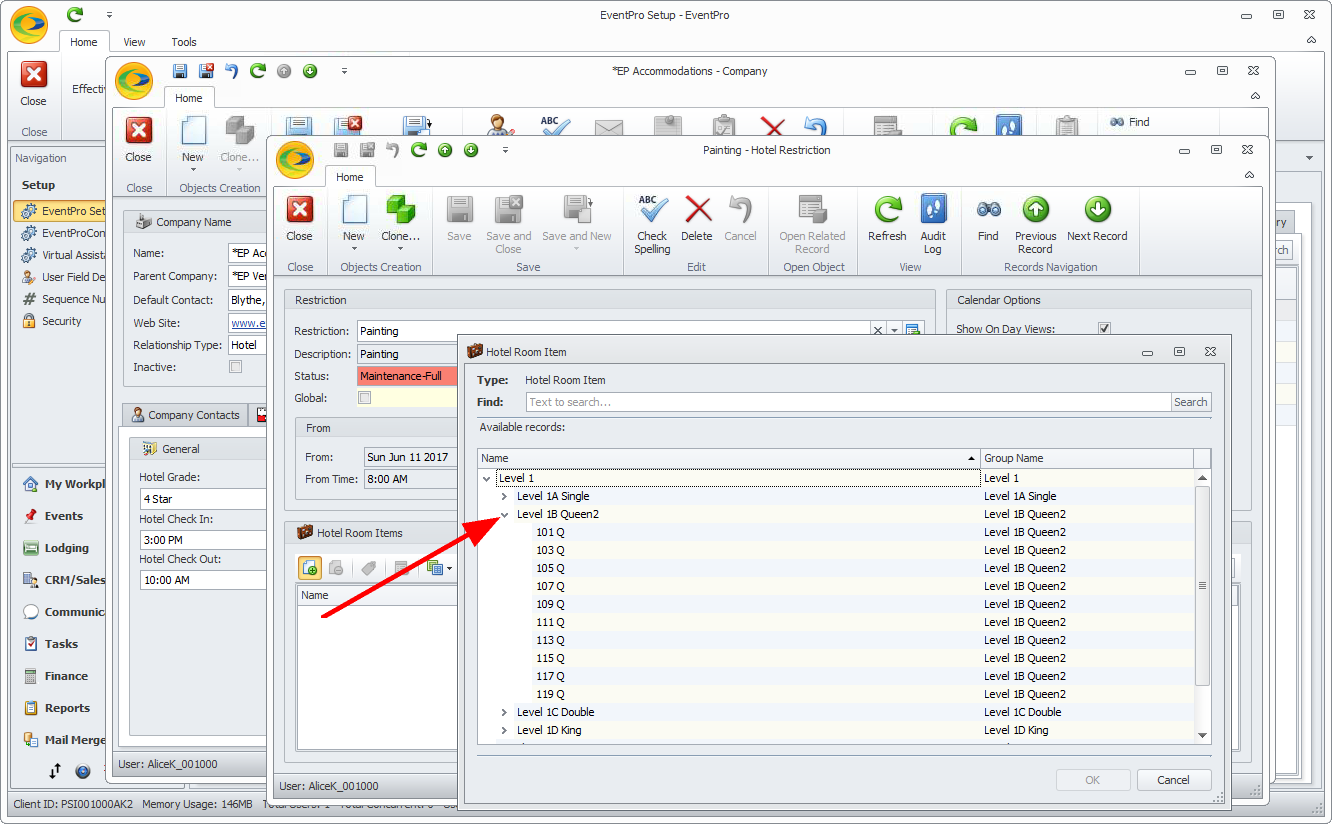This screenshot has width=1332, height=824.
Task: Collapse the Hotel Restriction ribbon
Action: (x=1249, y=175)
